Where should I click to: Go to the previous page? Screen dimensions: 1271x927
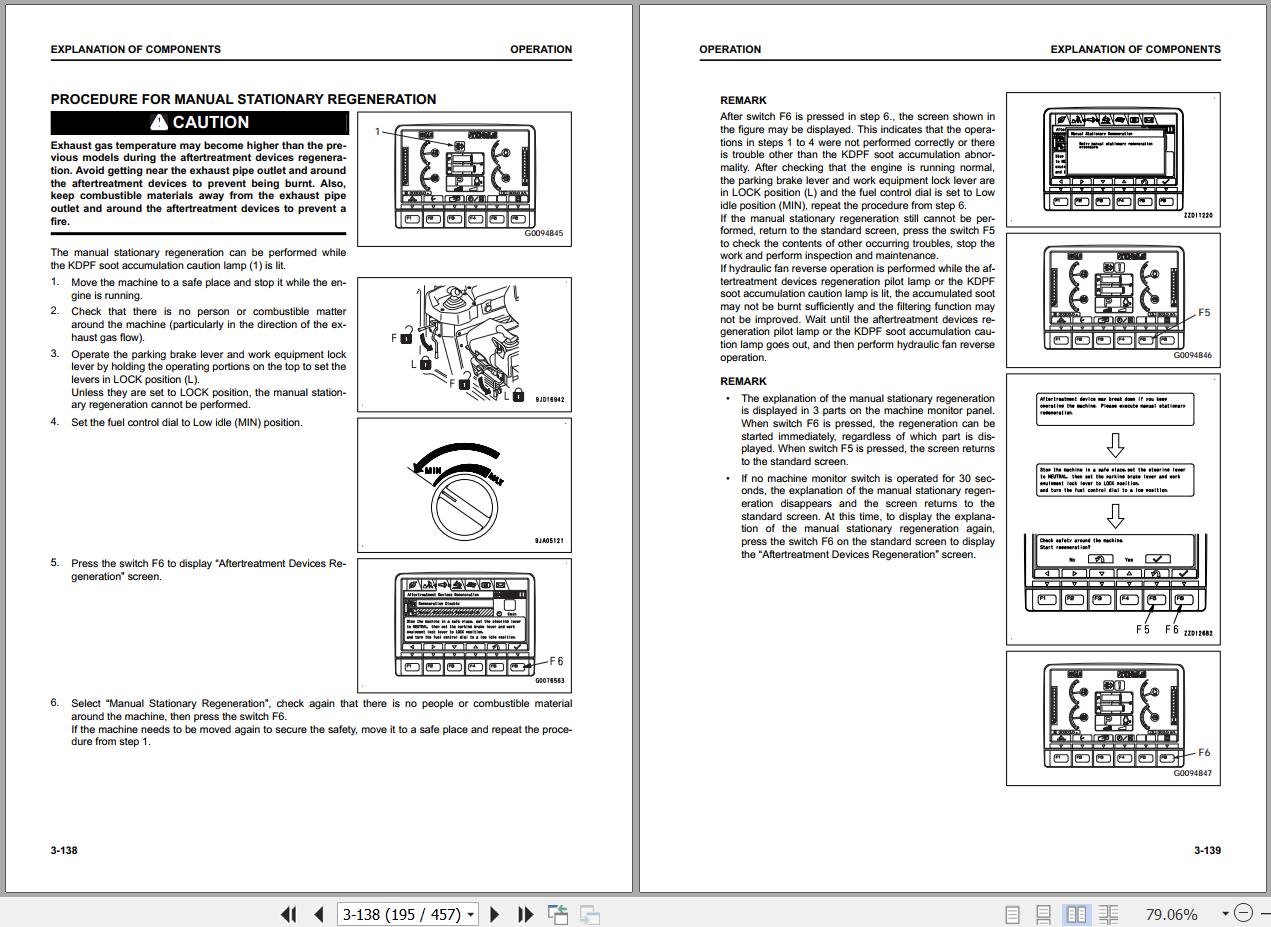pos(319,914)
